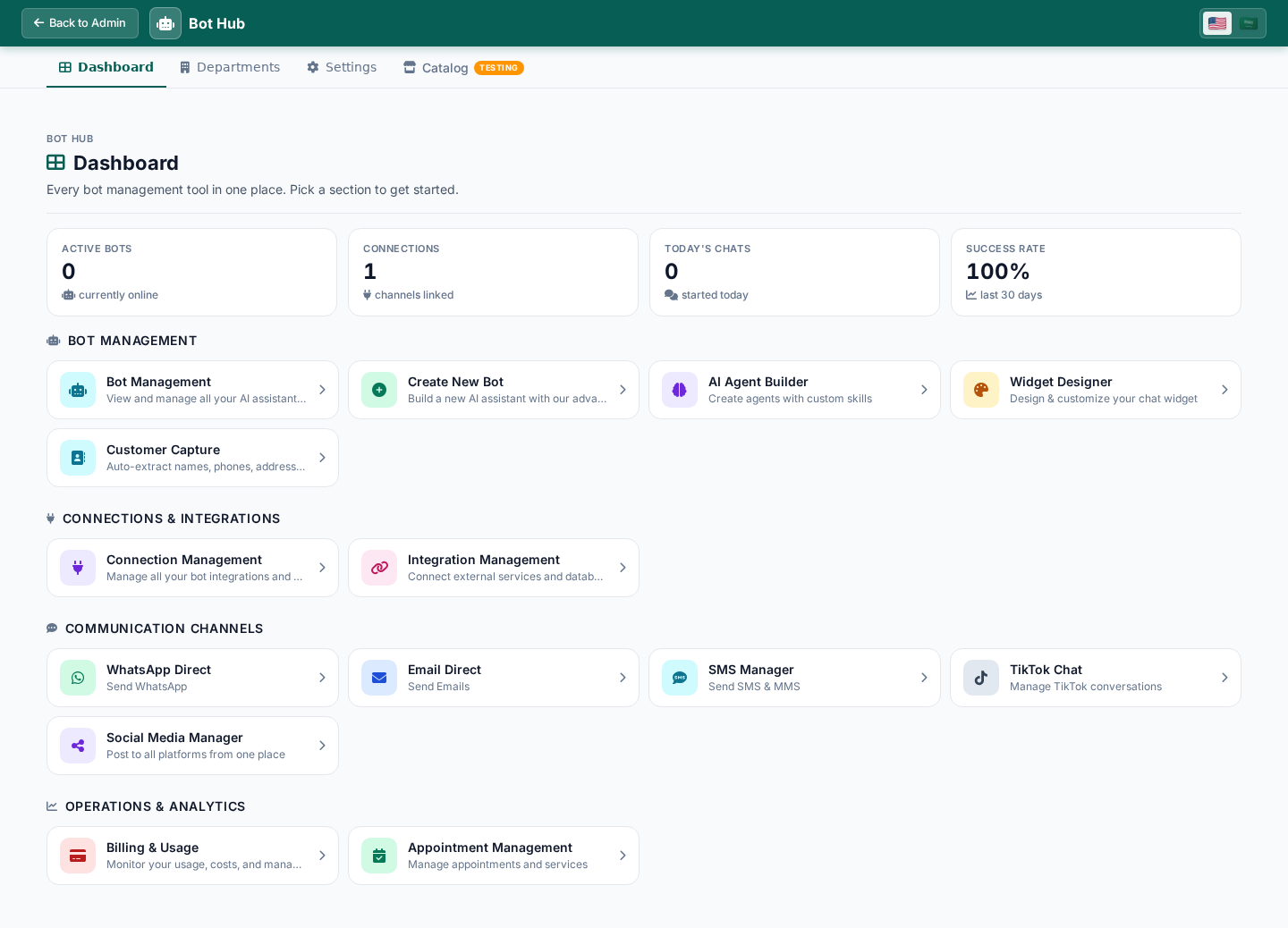Click the Dashboard heading grid icon
This screenshot has width=1288, height=928.
[55, 163]
